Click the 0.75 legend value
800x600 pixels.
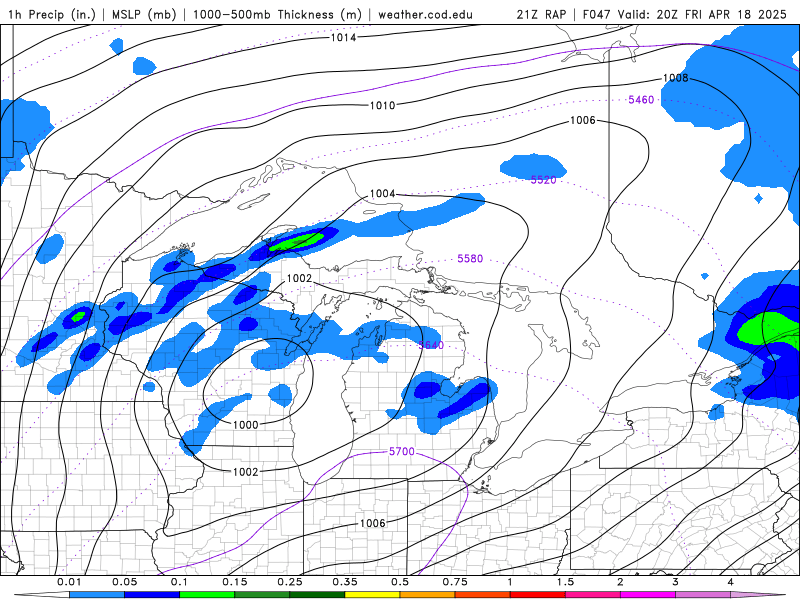[x=455, y=582]
